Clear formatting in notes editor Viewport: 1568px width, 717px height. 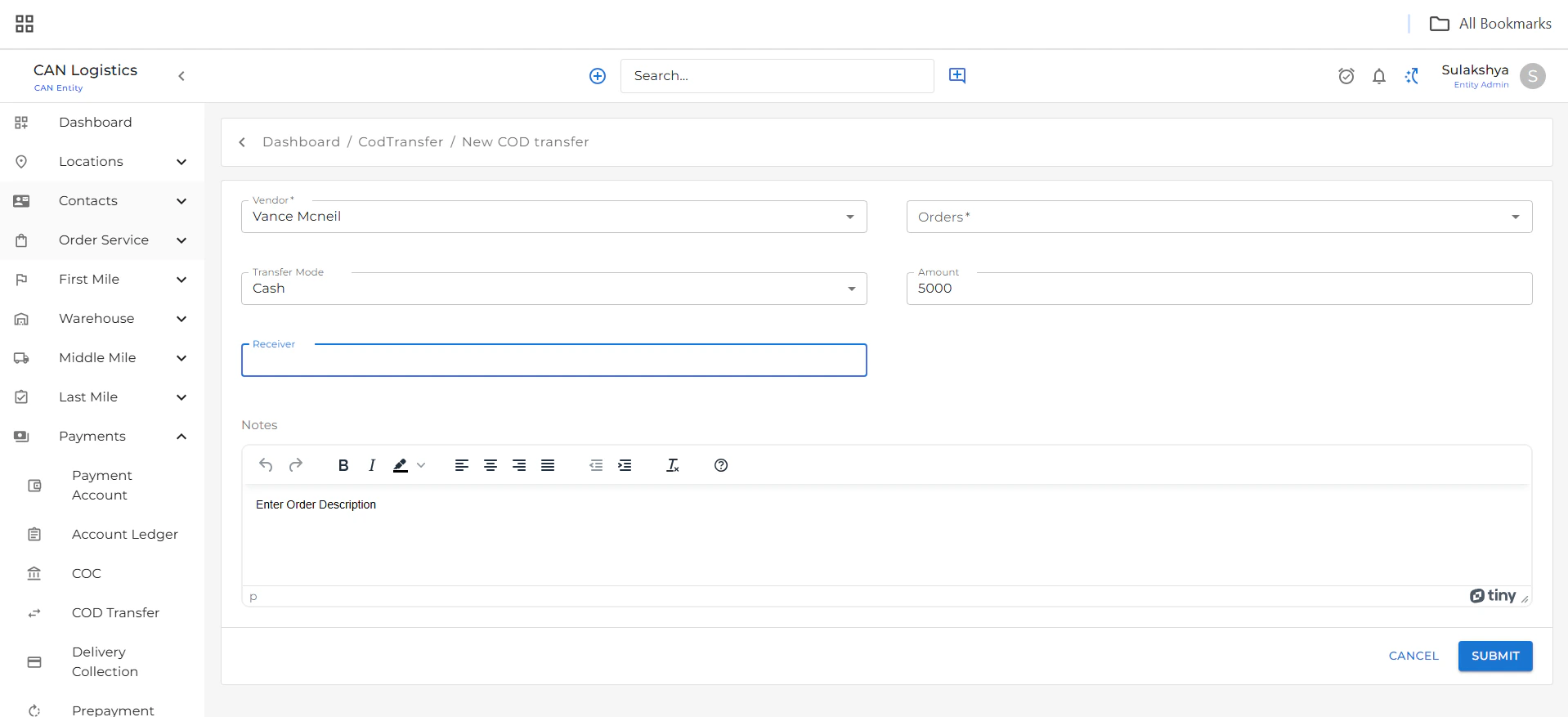pos(673,465)
